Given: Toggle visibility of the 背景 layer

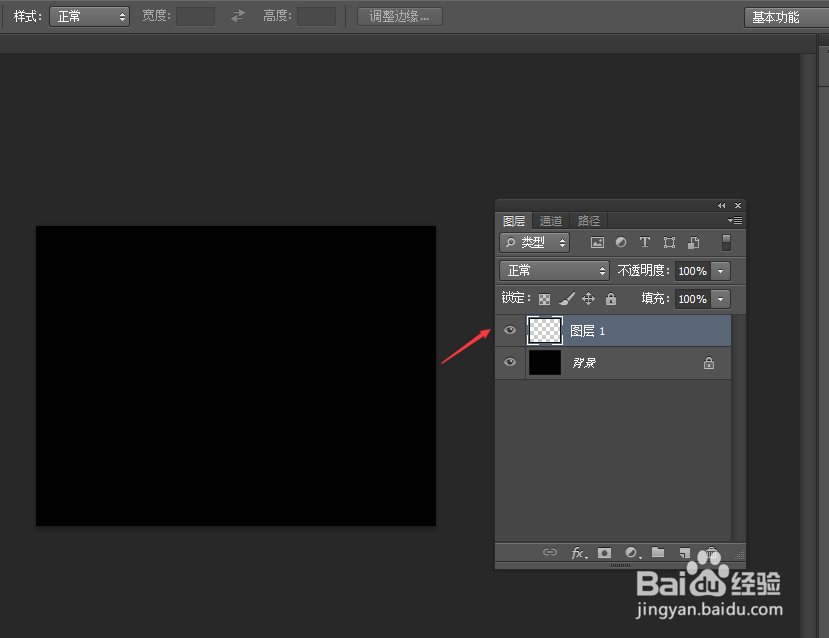Looking at the screenshot, I should (x=509, y=362).
